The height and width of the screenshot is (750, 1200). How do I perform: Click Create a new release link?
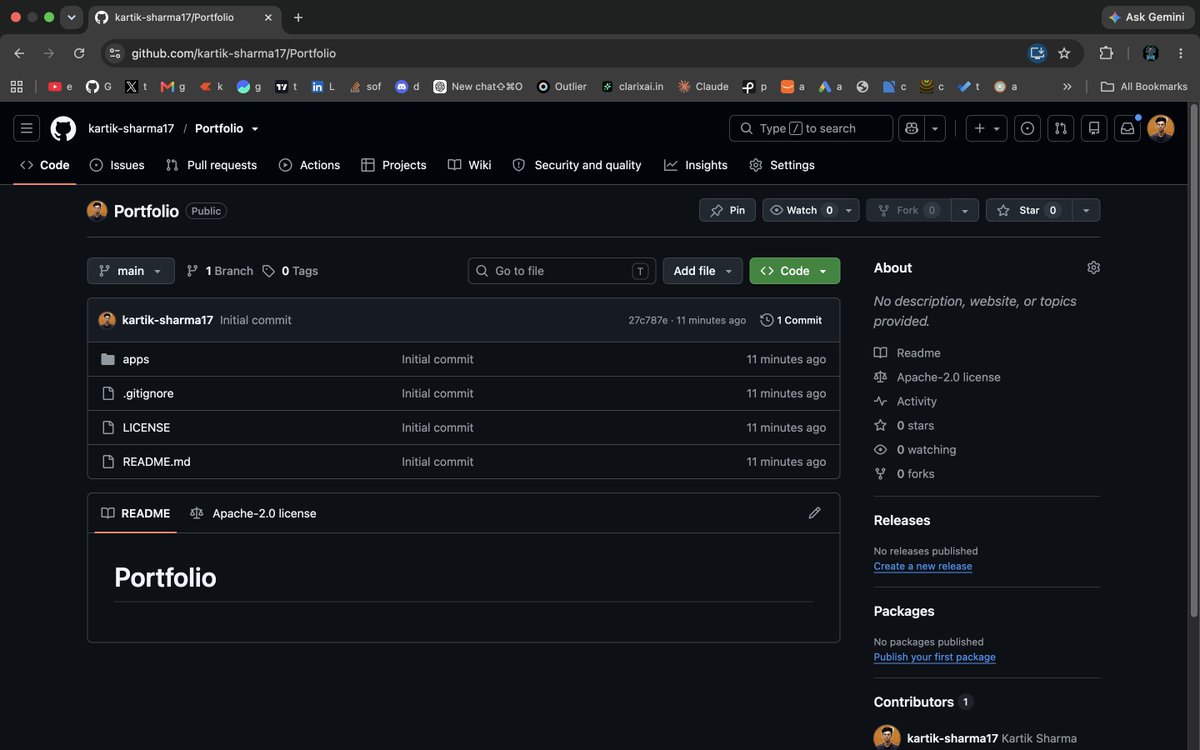(x=923, y=566)
